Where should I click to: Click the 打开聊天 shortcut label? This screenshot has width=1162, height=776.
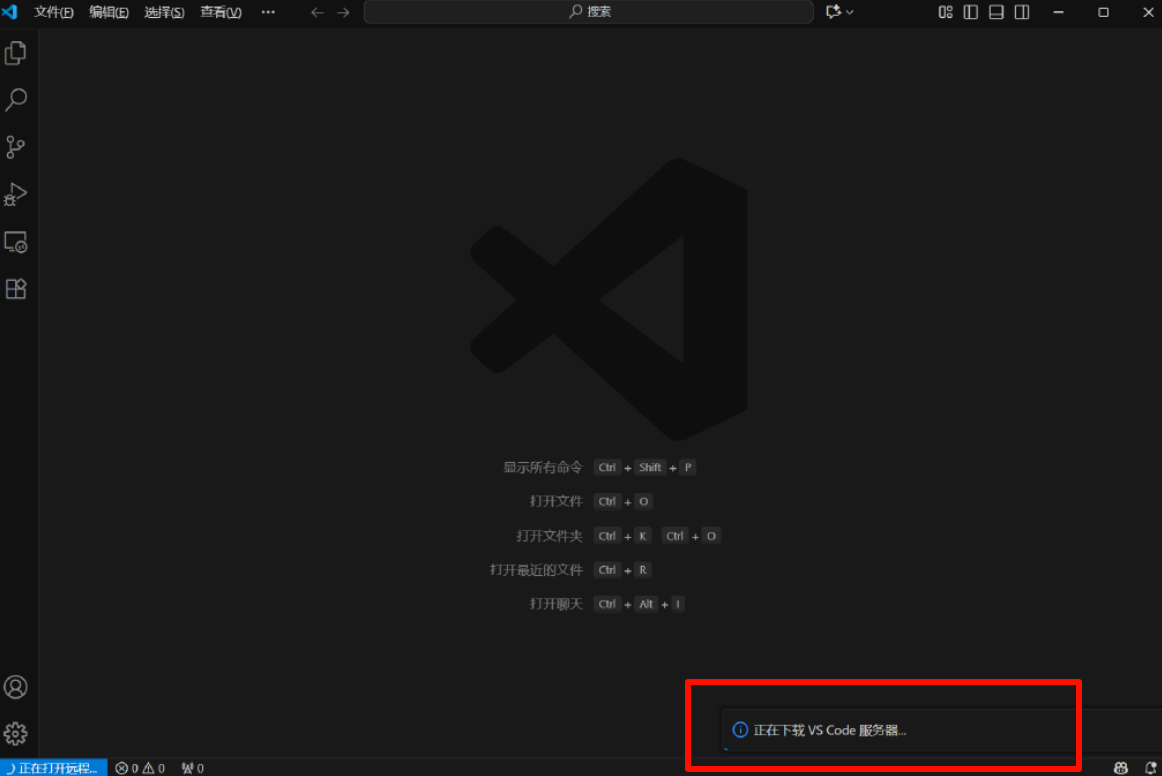pyautogui.click(x=557, y=604)
